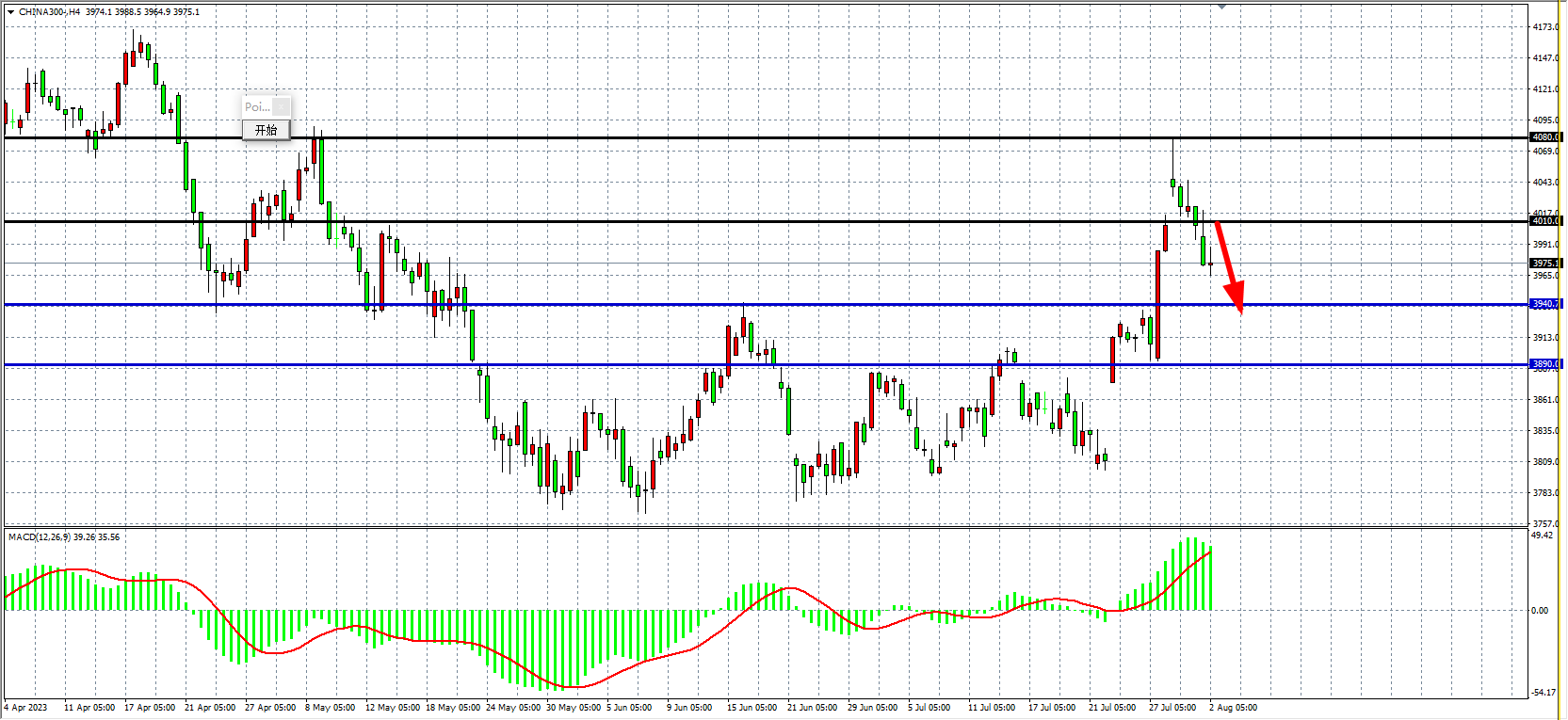Click the blue 3940.7 price tag
Image resolution: width=1568 pixels, height=720 pixels.
point(1545,304)
